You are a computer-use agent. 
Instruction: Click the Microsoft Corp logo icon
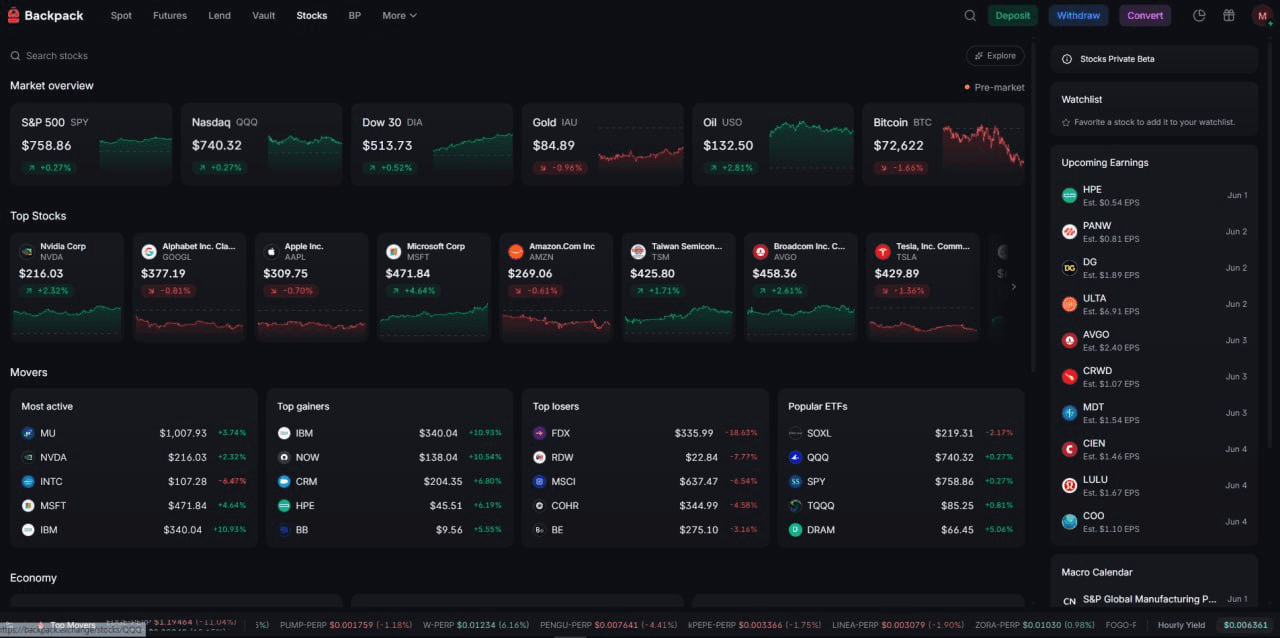point(394,251)
